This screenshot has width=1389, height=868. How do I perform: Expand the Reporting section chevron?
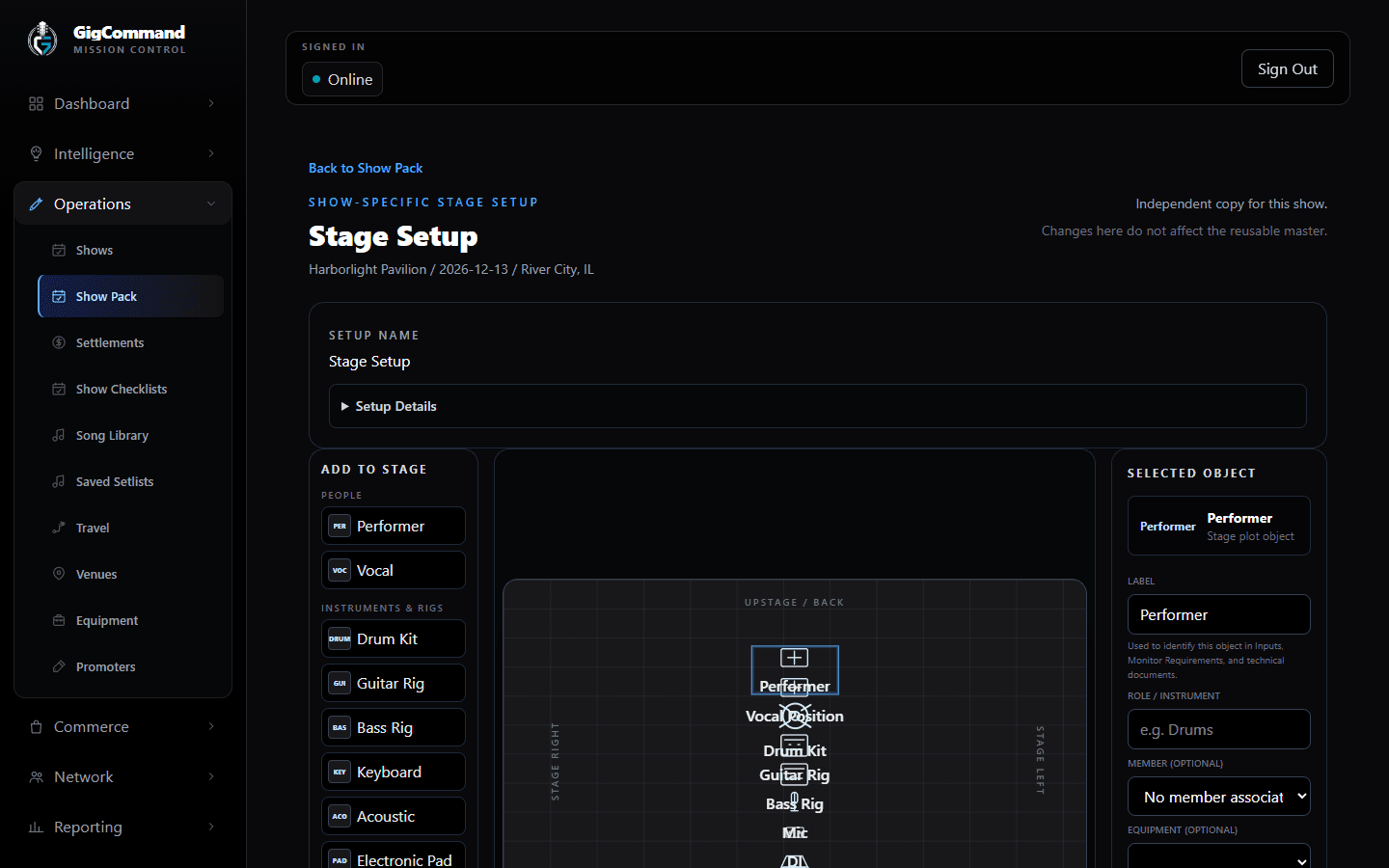point(211,827)
